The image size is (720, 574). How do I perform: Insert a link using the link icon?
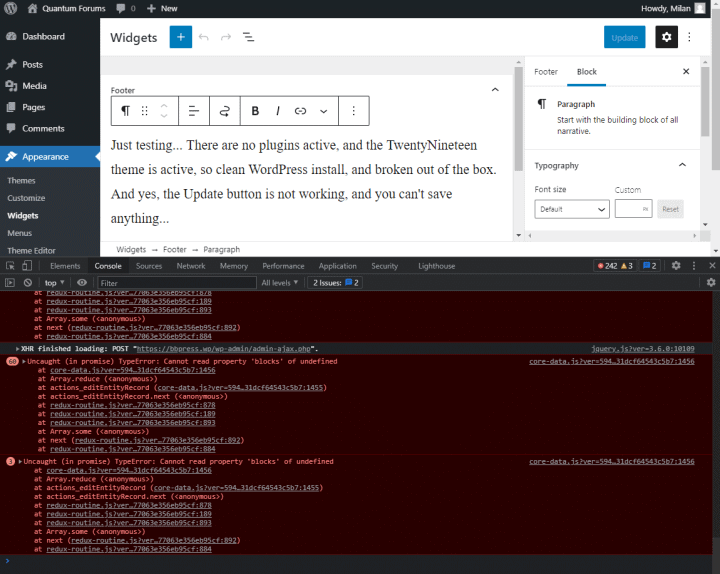[300, 111]
